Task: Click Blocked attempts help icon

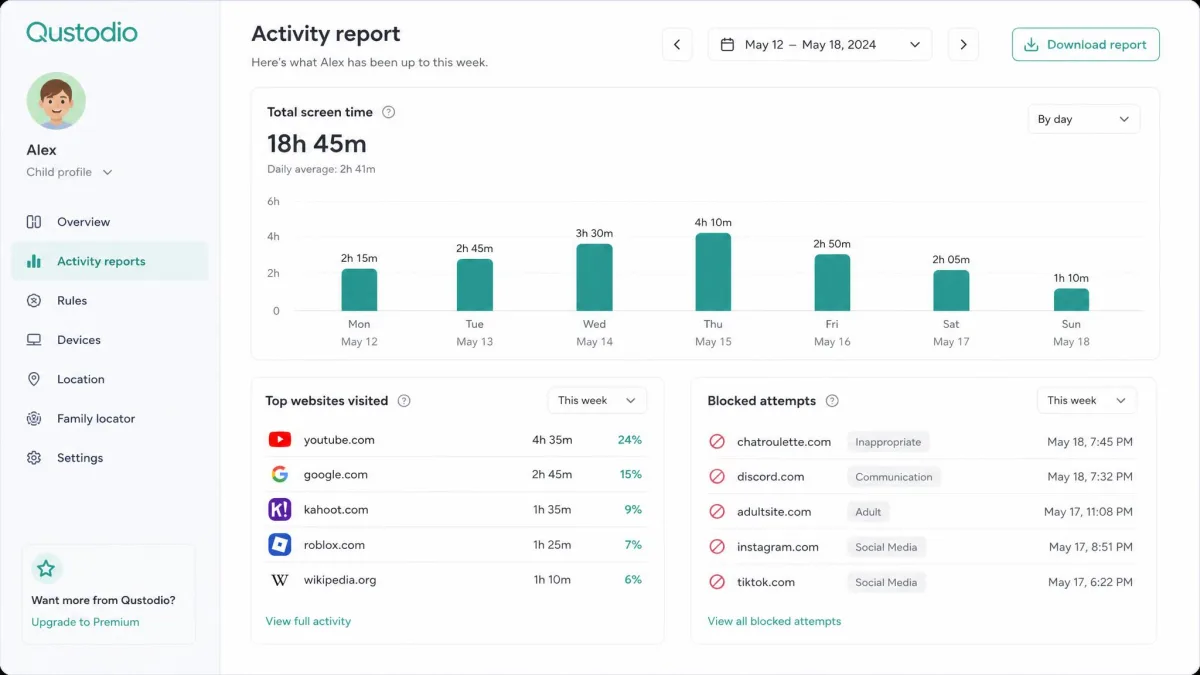Action: coord(832,401)
